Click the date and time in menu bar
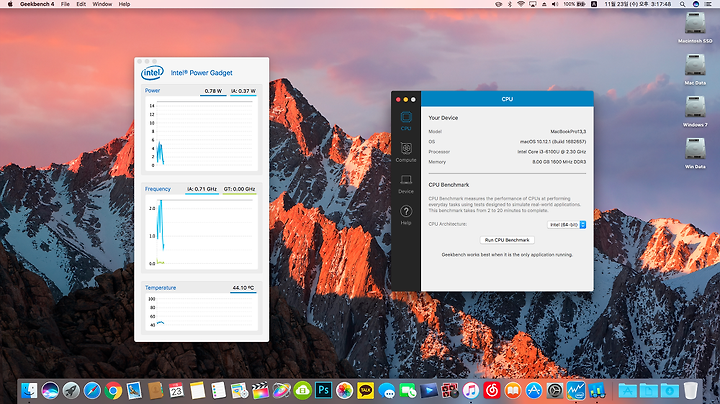Screen dimensions: 720x404 [638, 4]
